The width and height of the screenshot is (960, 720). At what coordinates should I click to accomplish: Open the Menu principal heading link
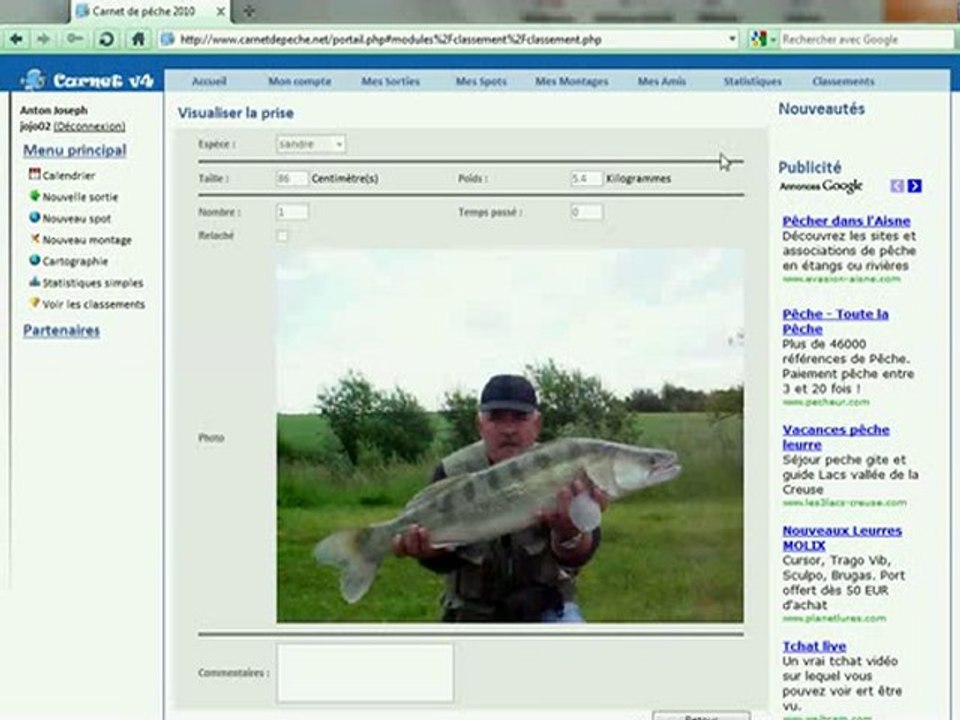75,150
